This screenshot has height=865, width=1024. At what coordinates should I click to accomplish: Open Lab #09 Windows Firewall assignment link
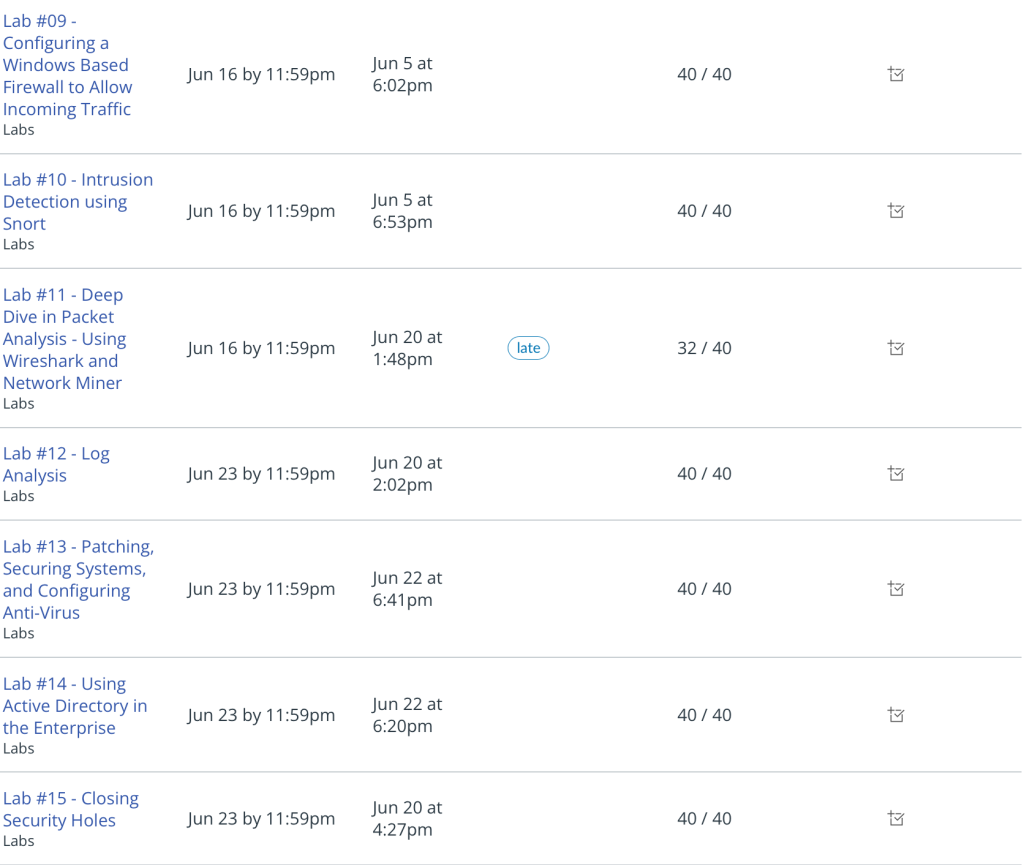coord(67,65)
